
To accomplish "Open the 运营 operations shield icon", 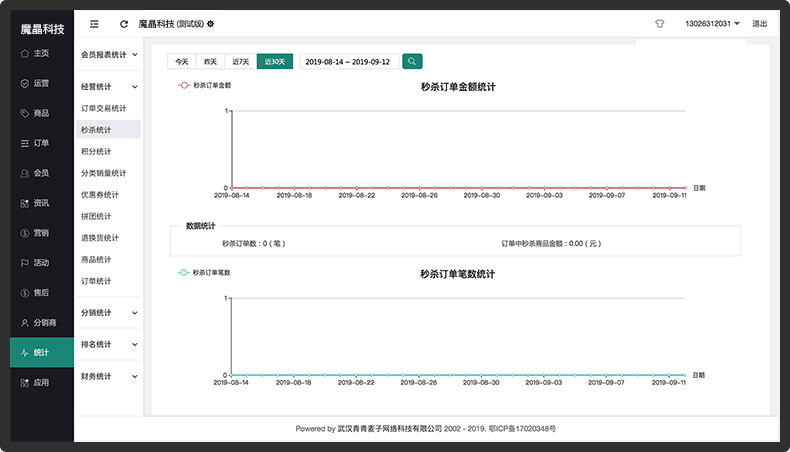I will [x=25, y=83].
